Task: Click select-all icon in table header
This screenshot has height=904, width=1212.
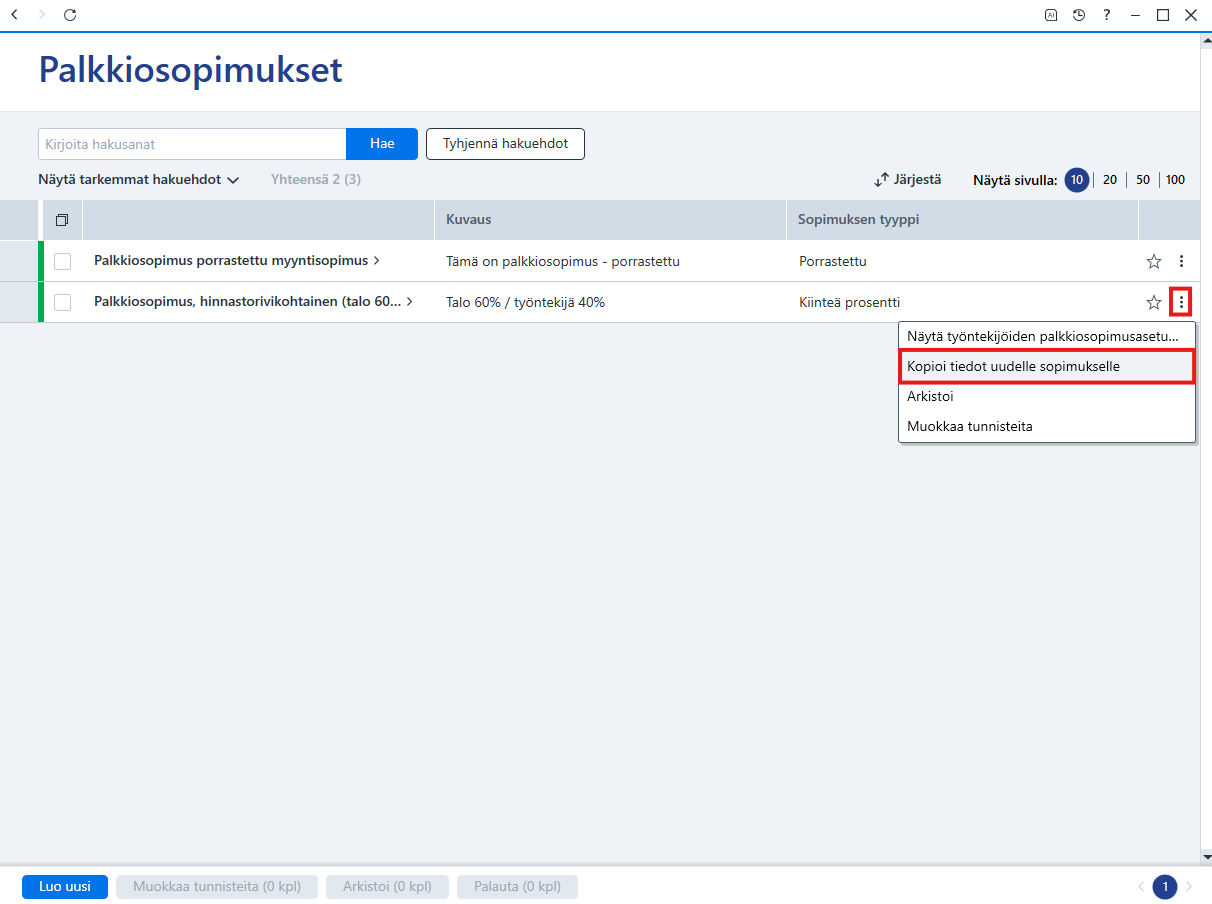Action: [62, 220]
